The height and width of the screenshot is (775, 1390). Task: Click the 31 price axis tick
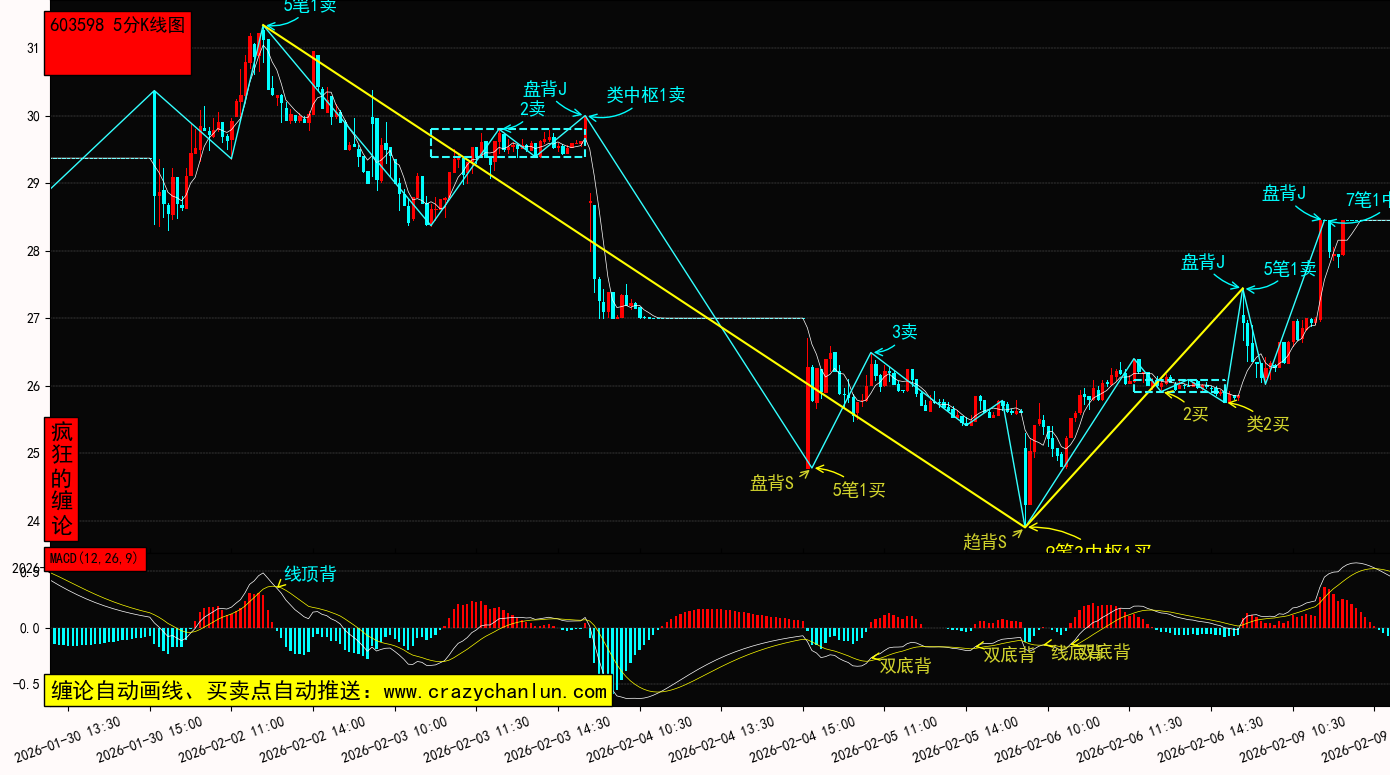pos(32,48)
